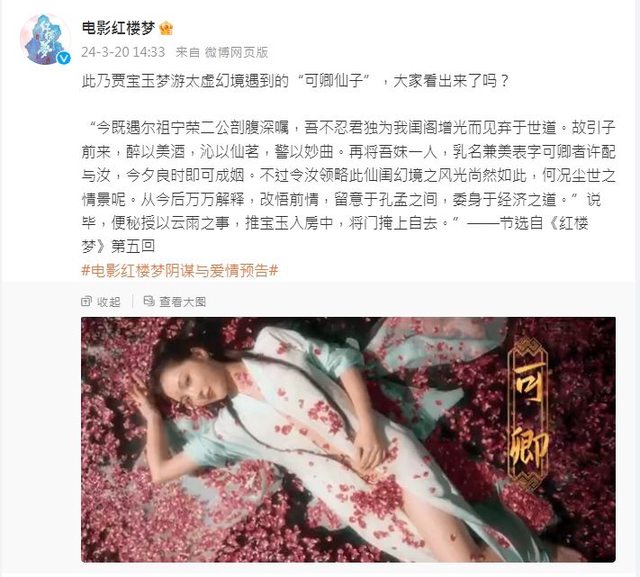This screenshot has width=640, height=577.
Task: View the large image via 查看大图
Action: (182, 302)
